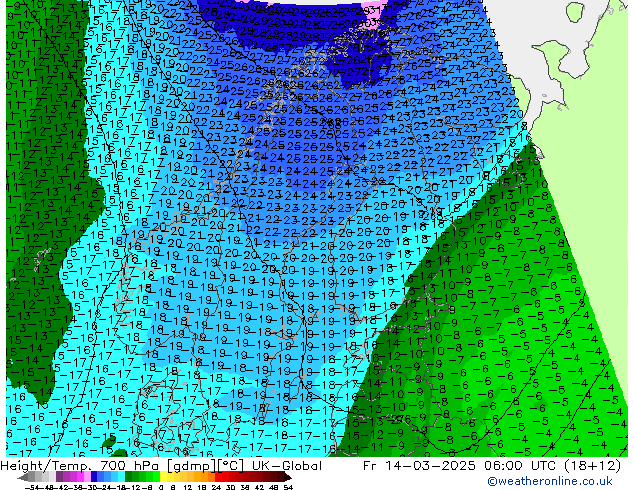Click the yellow swatch in the temperature legend
634x490 pixels.
(x=163, y=477)
